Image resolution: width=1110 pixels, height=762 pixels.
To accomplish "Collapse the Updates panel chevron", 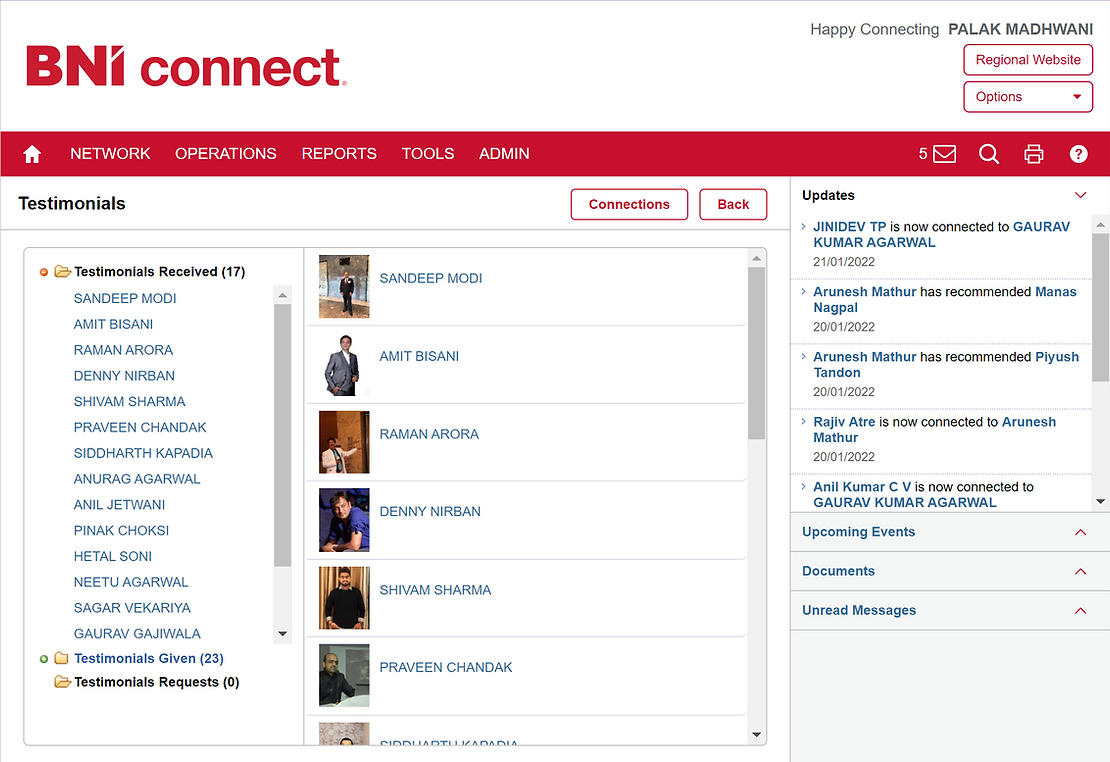I will pos(1080,195).
